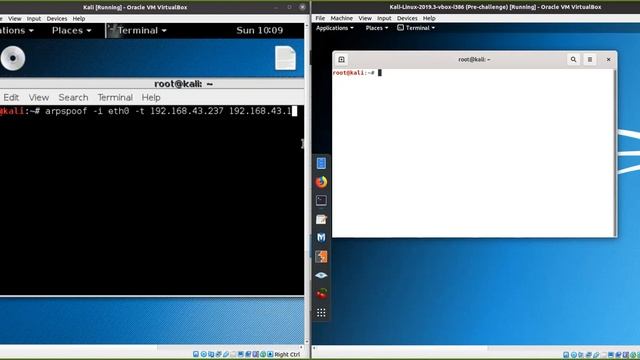The height and width of the screenshot is (360, 640).
Task: Launch Terminal from the Kali dock
Action: [321, 200]
